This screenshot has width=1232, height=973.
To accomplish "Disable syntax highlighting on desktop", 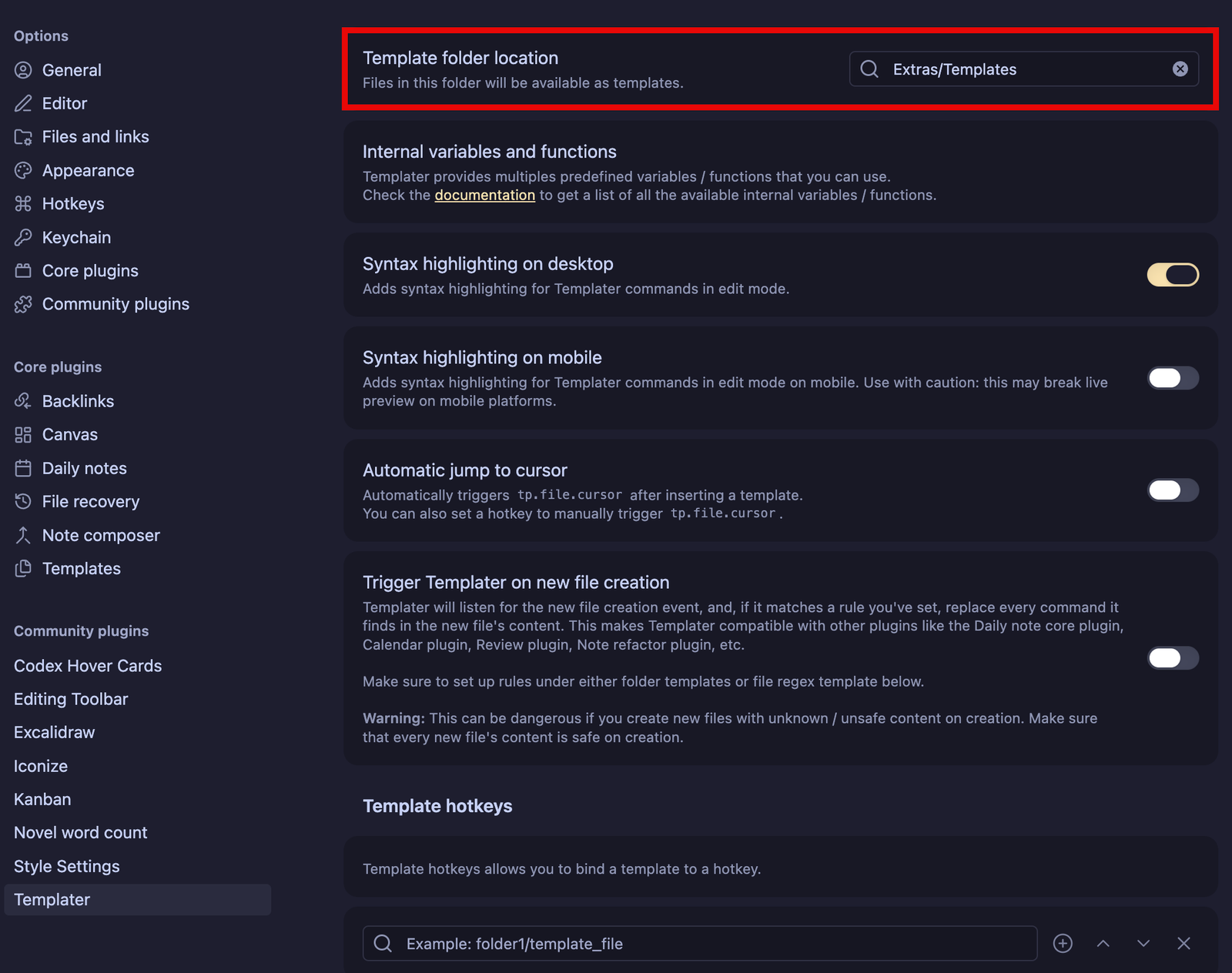I will click(x=1172, y=275).
